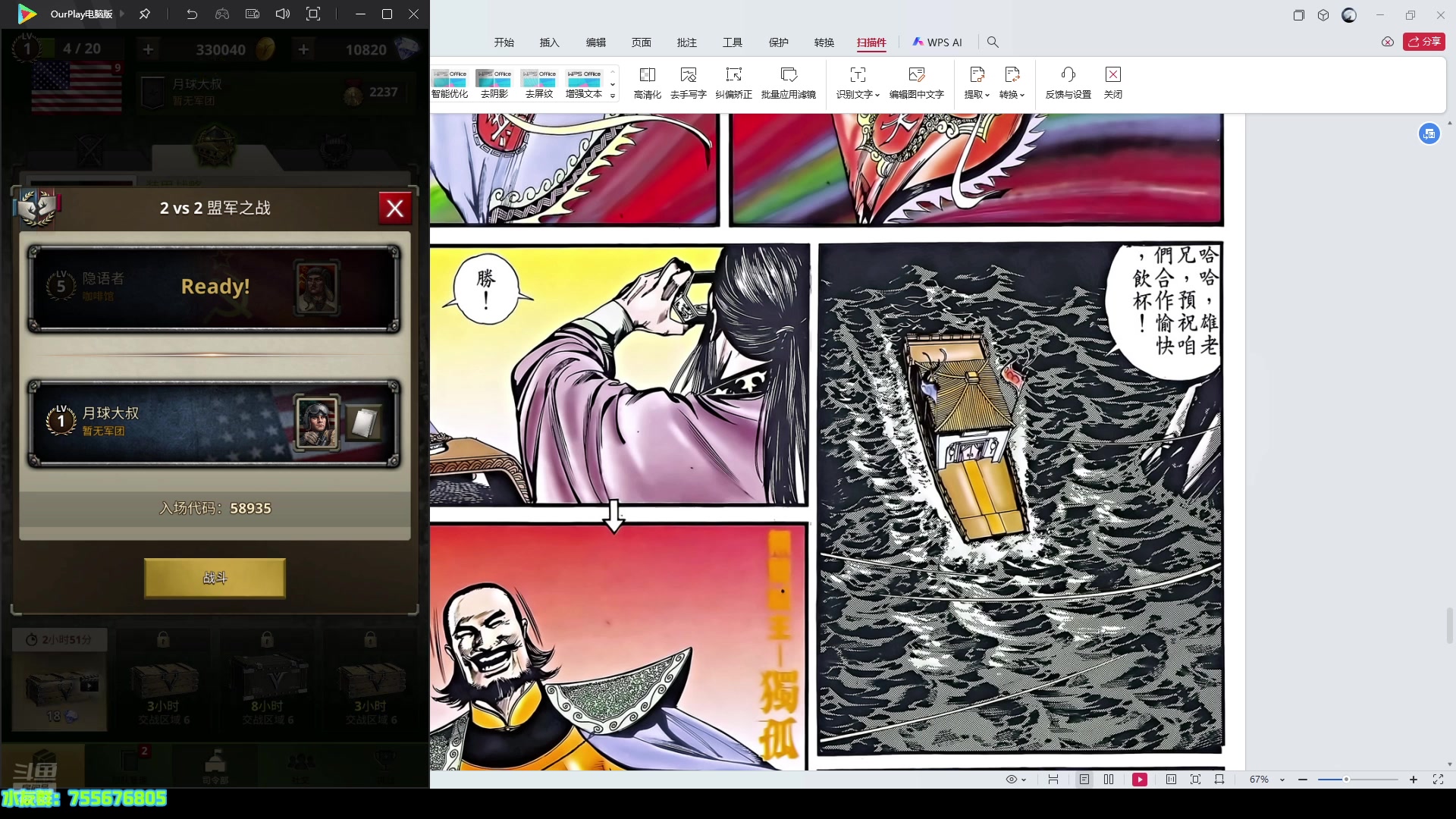Apply the 智能优化 filter preset

pos(450,83)
